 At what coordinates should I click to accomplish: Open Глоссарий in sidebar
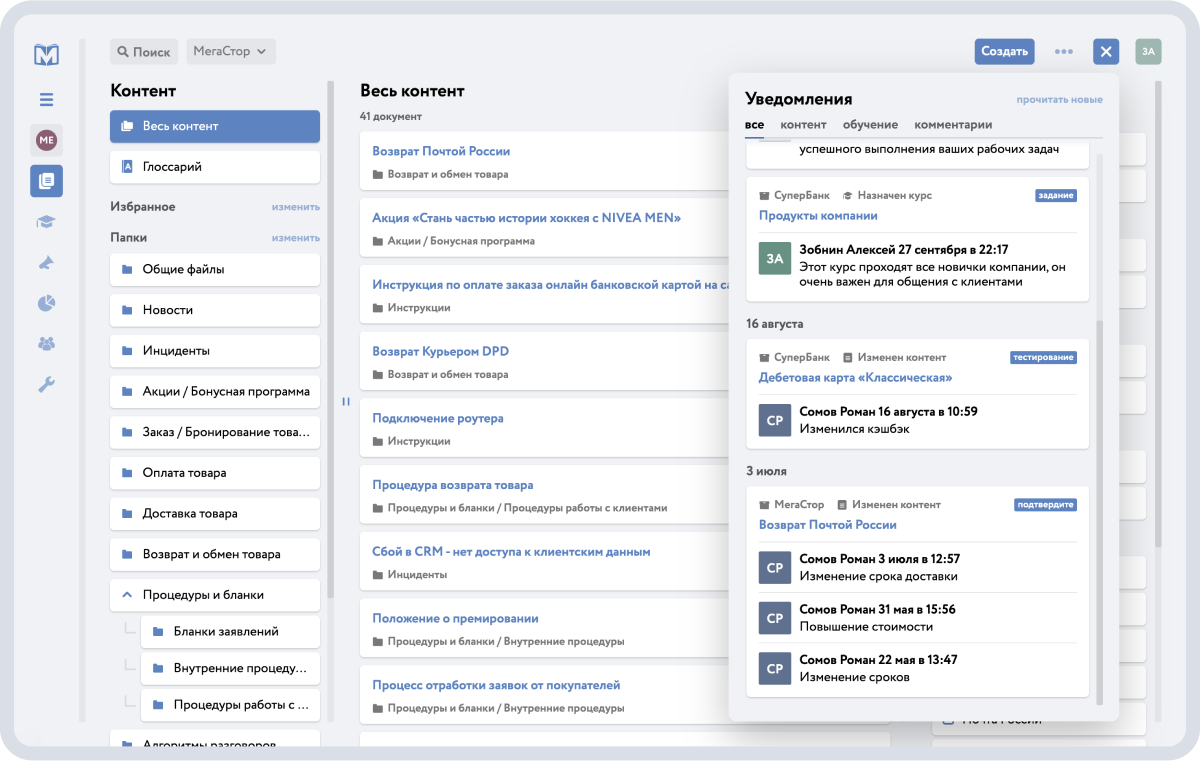click(x=215, y=167)
